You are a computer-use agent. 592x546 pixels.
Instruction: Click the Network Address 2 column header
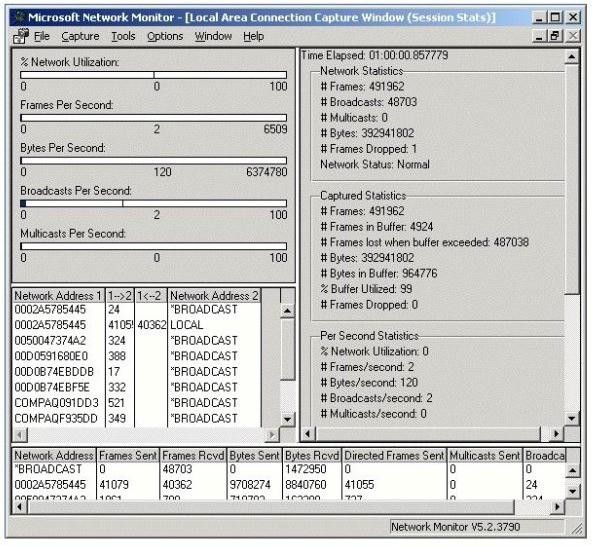pyautogui.click(x=214, y=296)
